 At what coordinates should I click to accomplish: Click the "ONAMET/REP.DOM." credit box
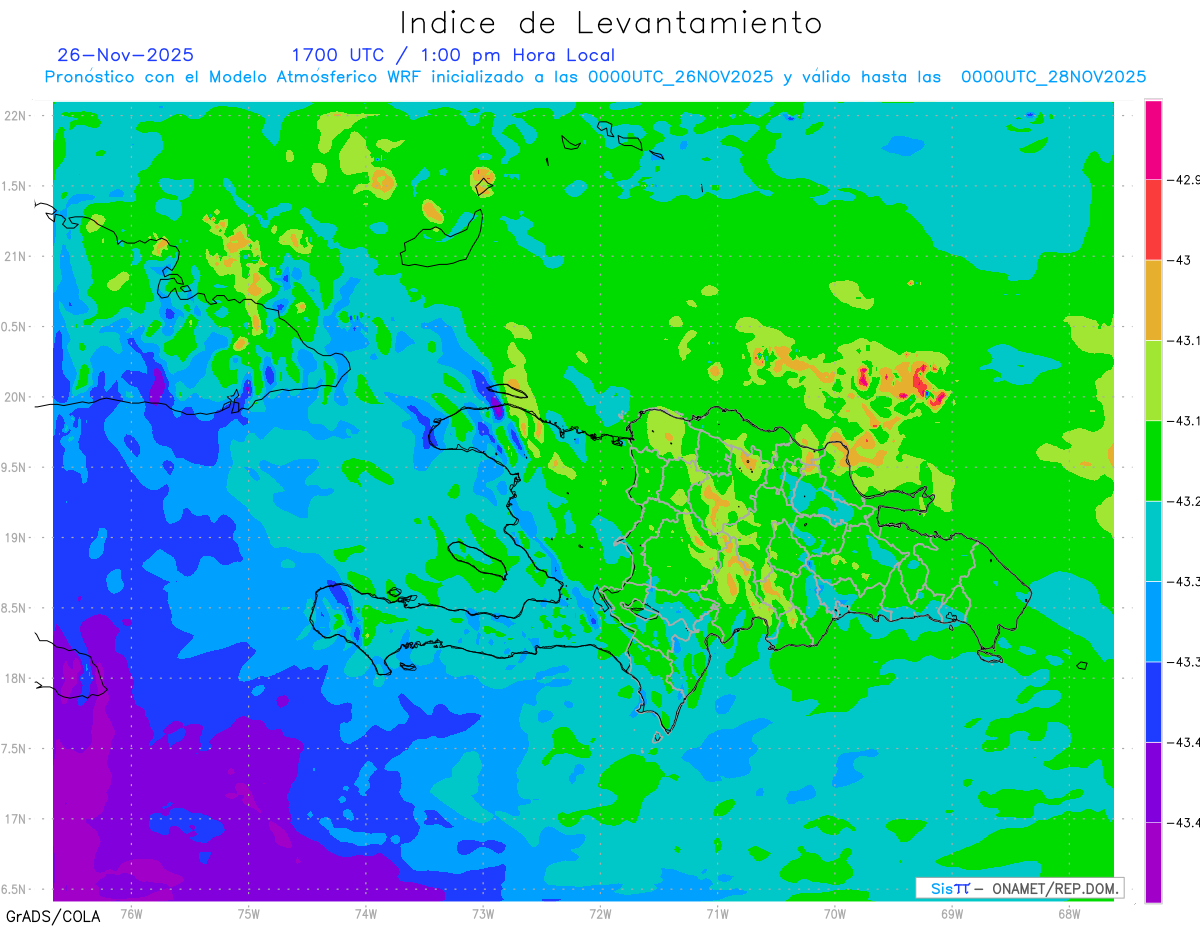[1019, 888]
